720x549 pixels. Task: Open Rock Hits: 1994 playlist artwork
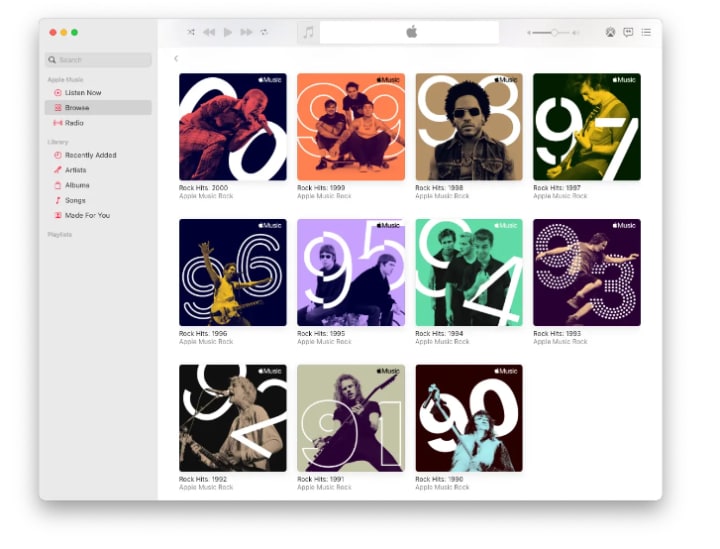pyautogui.click(x=469, y=272)
